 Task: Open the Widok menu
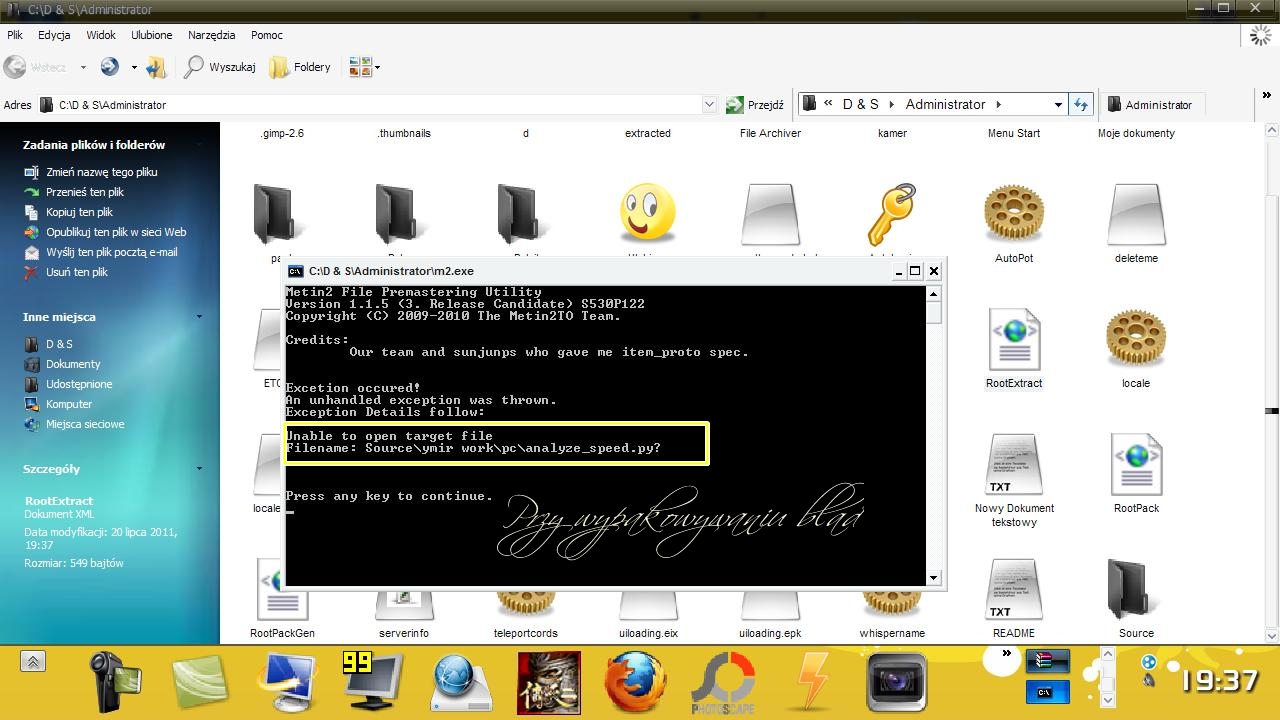(101, 35)
